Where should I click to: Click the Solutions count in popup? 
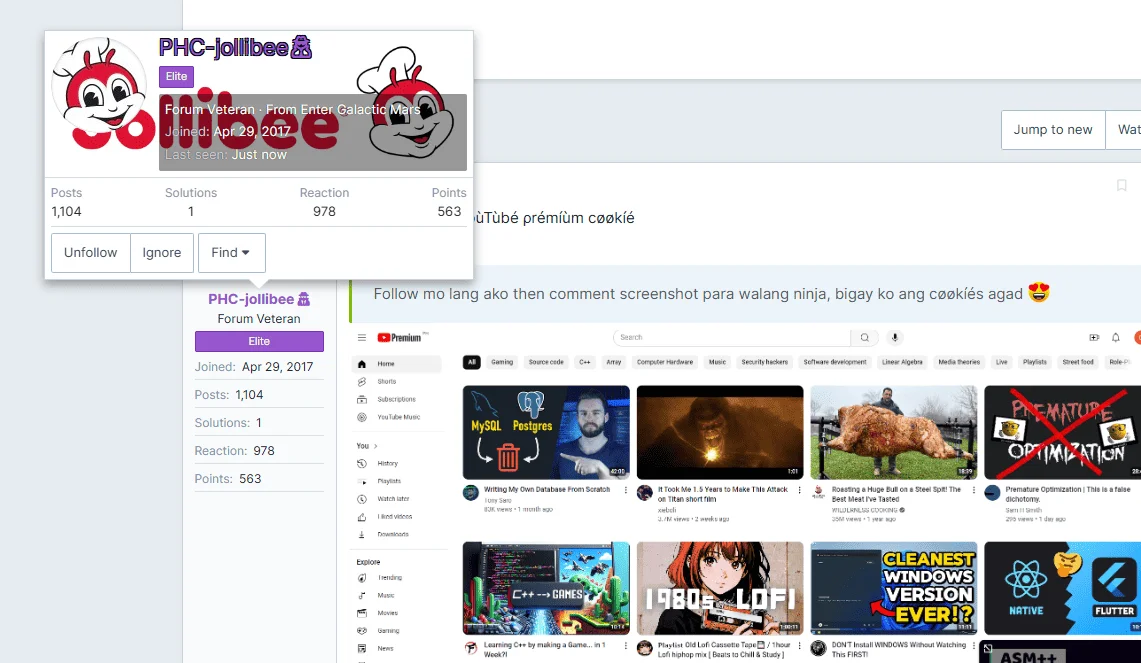[191, 211]
